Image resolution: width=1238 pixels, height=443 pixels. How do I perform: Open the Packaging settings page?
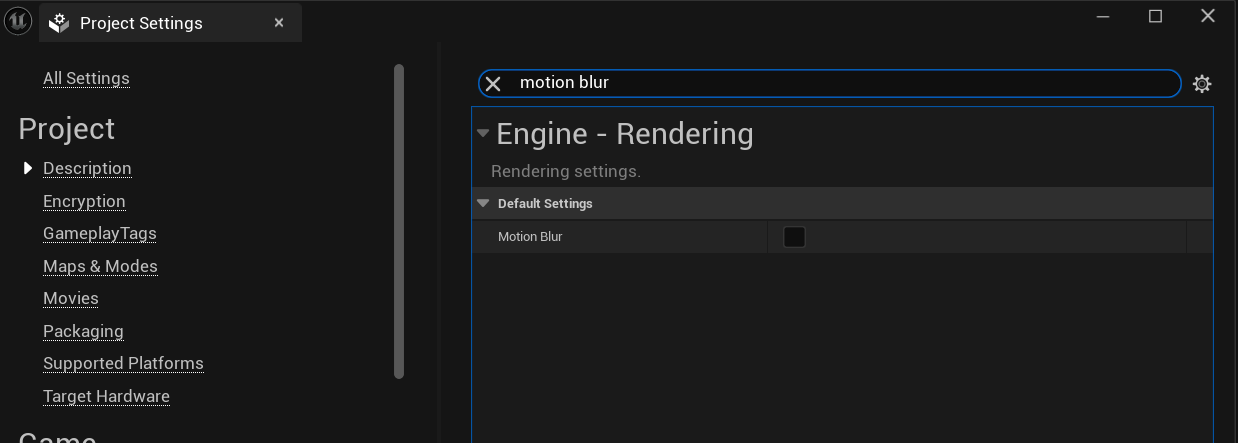[x=83, y=331]
